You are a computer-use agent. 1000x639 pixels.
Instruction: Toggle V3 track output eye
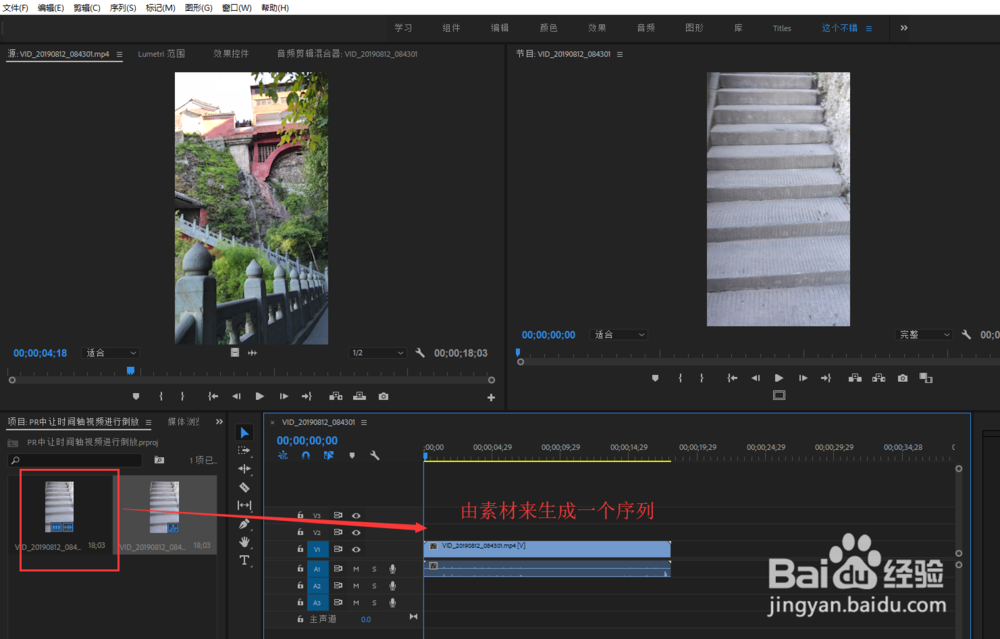pyautogui.click(x=356, y=515)
